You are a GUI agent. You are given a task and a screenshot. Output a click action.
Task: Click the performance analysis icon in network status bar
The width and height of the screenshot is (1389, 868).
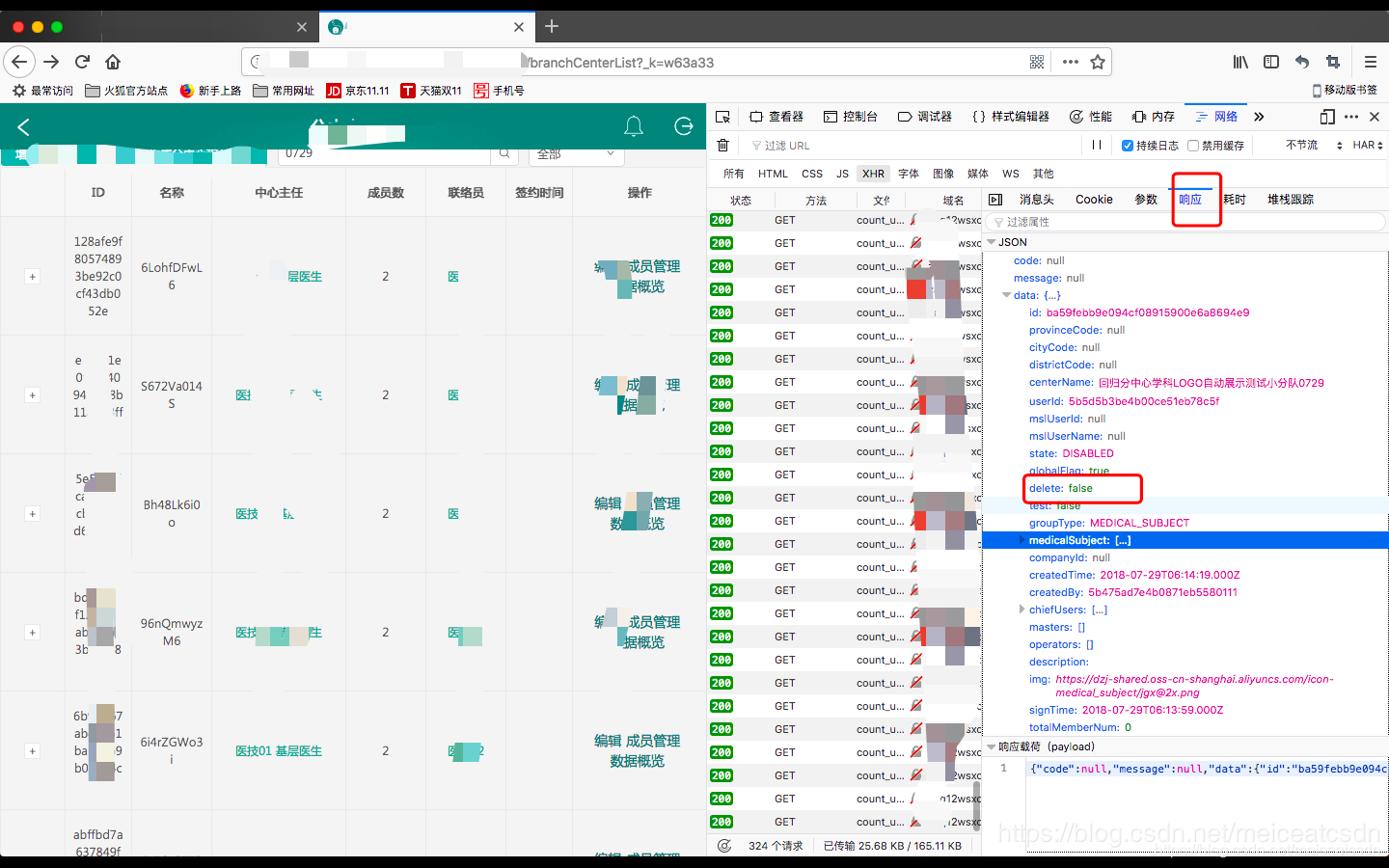[x=724, y=846]
